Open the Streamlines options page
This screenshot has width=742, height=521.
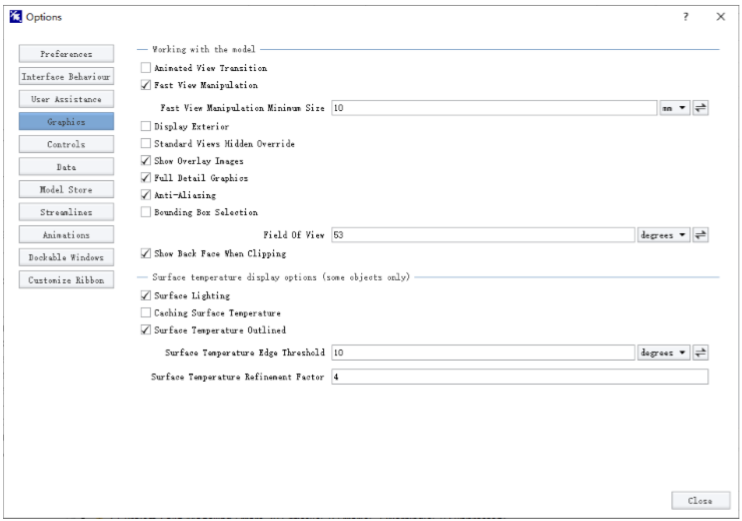click(66, 212)
